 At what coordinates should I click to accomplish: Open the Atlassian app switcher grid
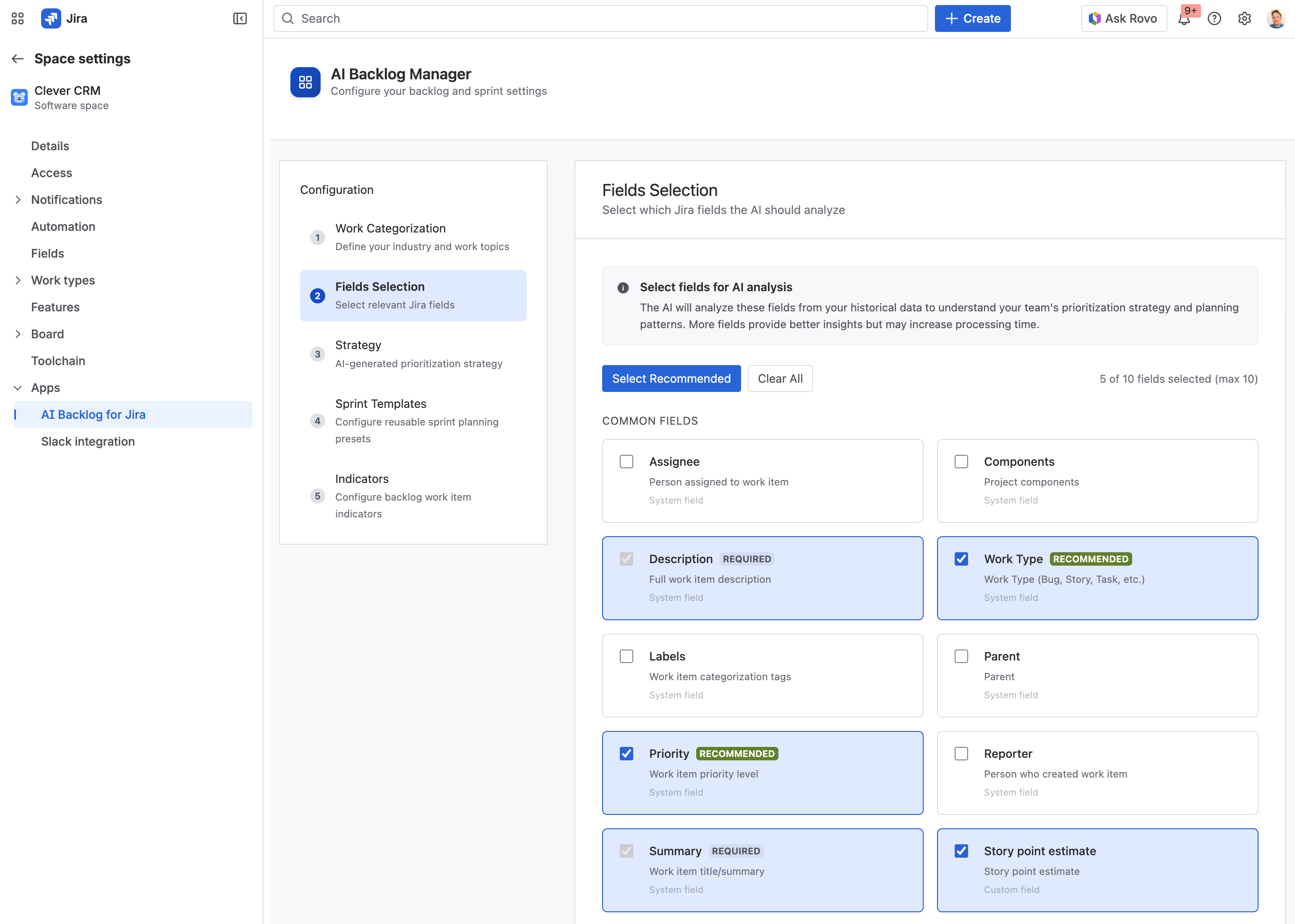(x=17, y=18)
